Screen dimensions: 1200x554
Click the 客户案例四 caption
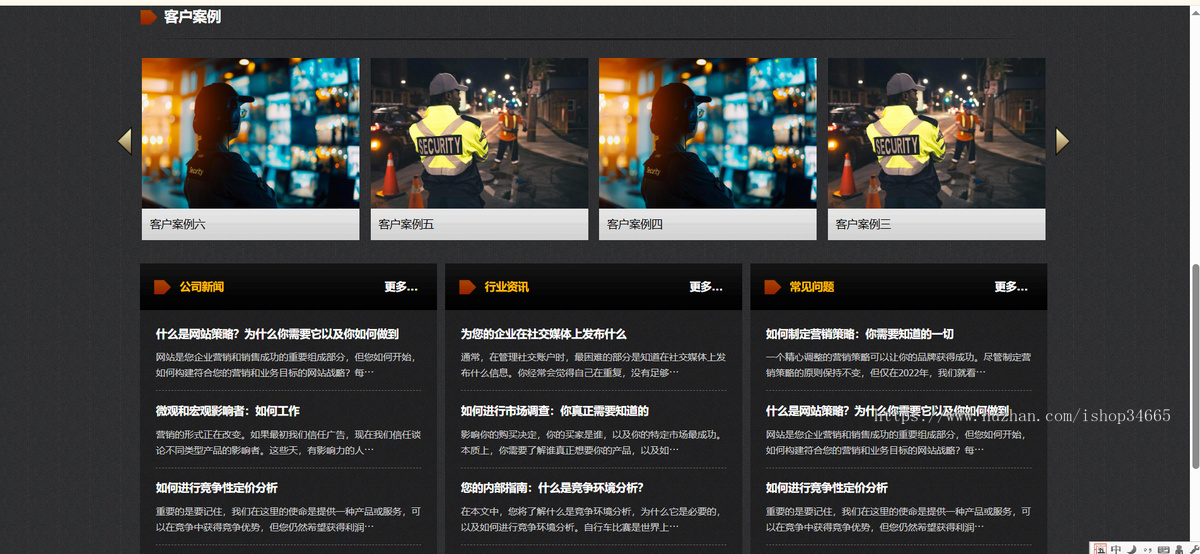635,225
